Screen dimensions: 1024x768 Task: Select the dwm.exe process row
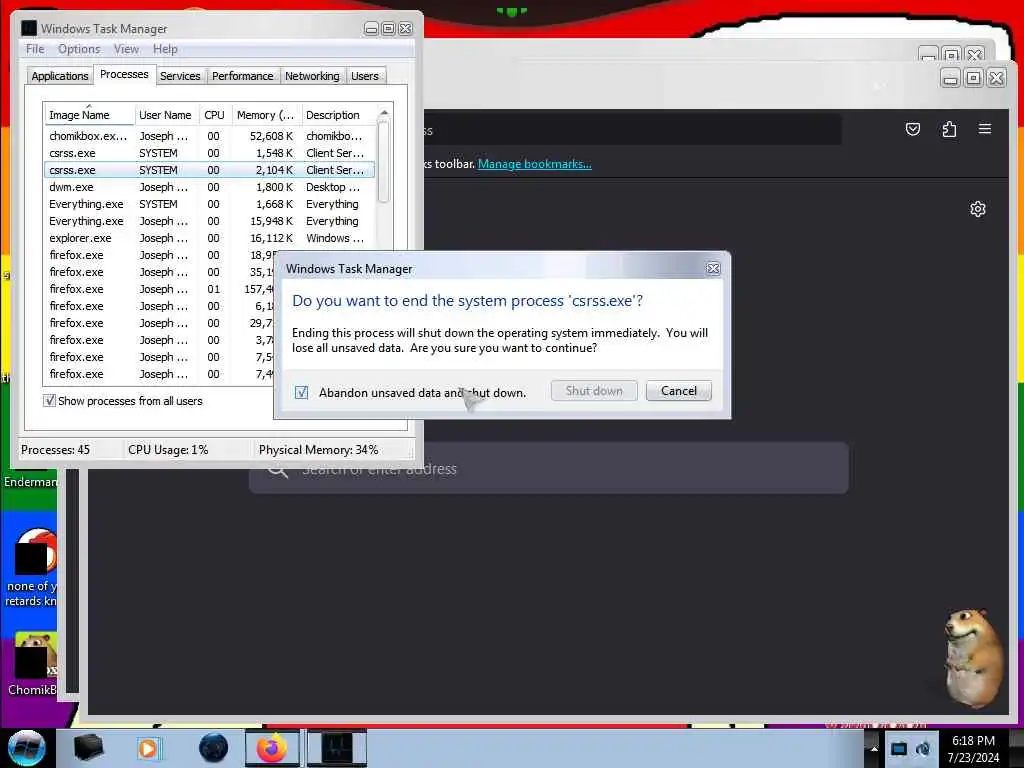click(x=210, y=187)
